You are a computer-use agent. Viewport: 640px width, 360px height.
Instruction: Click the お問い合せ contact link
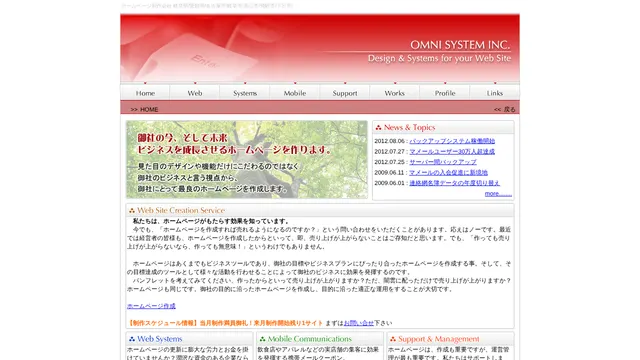(358, 323)
